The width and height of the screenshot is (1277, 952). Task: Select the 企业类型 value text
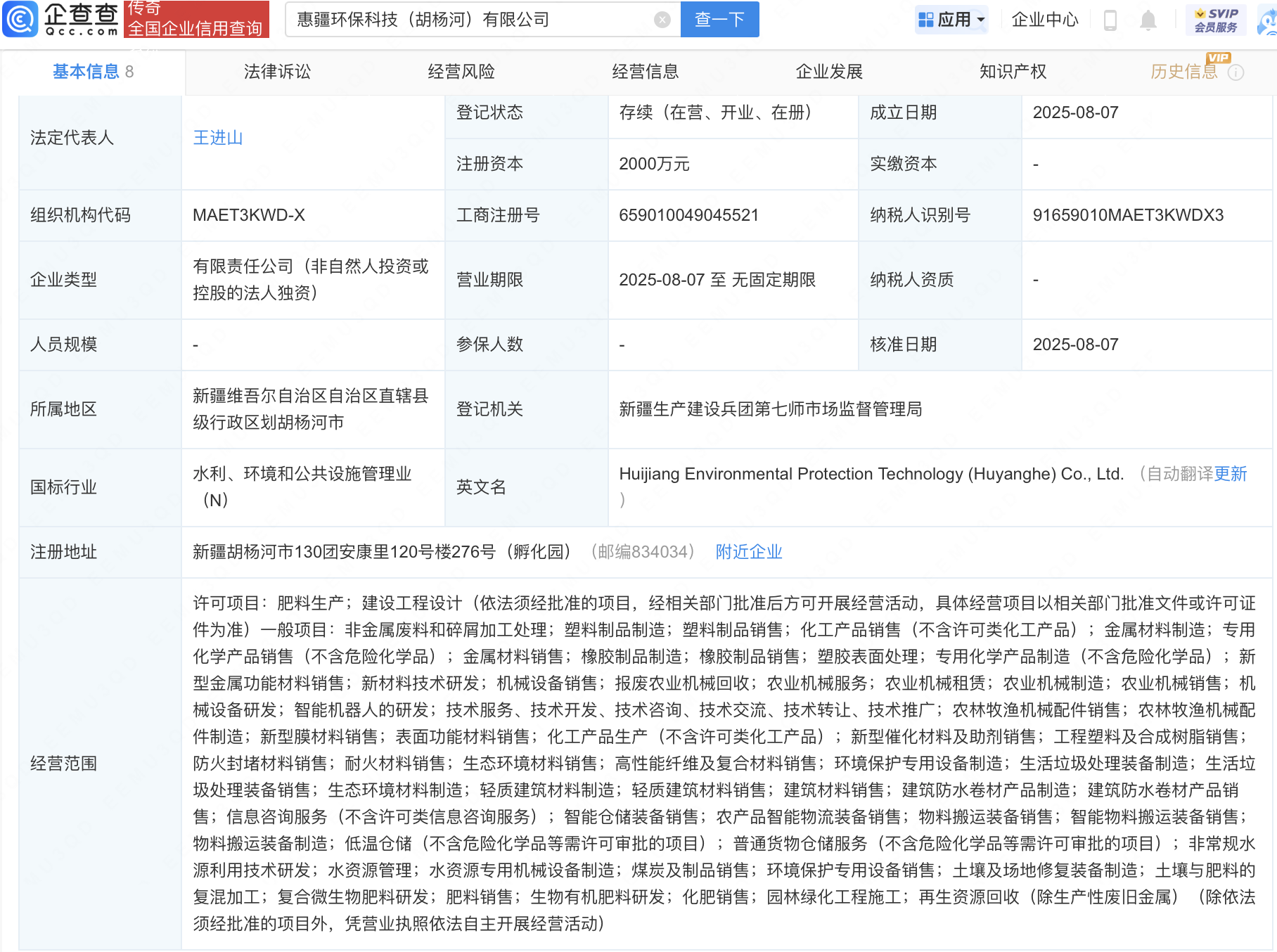tap(311, 280)
